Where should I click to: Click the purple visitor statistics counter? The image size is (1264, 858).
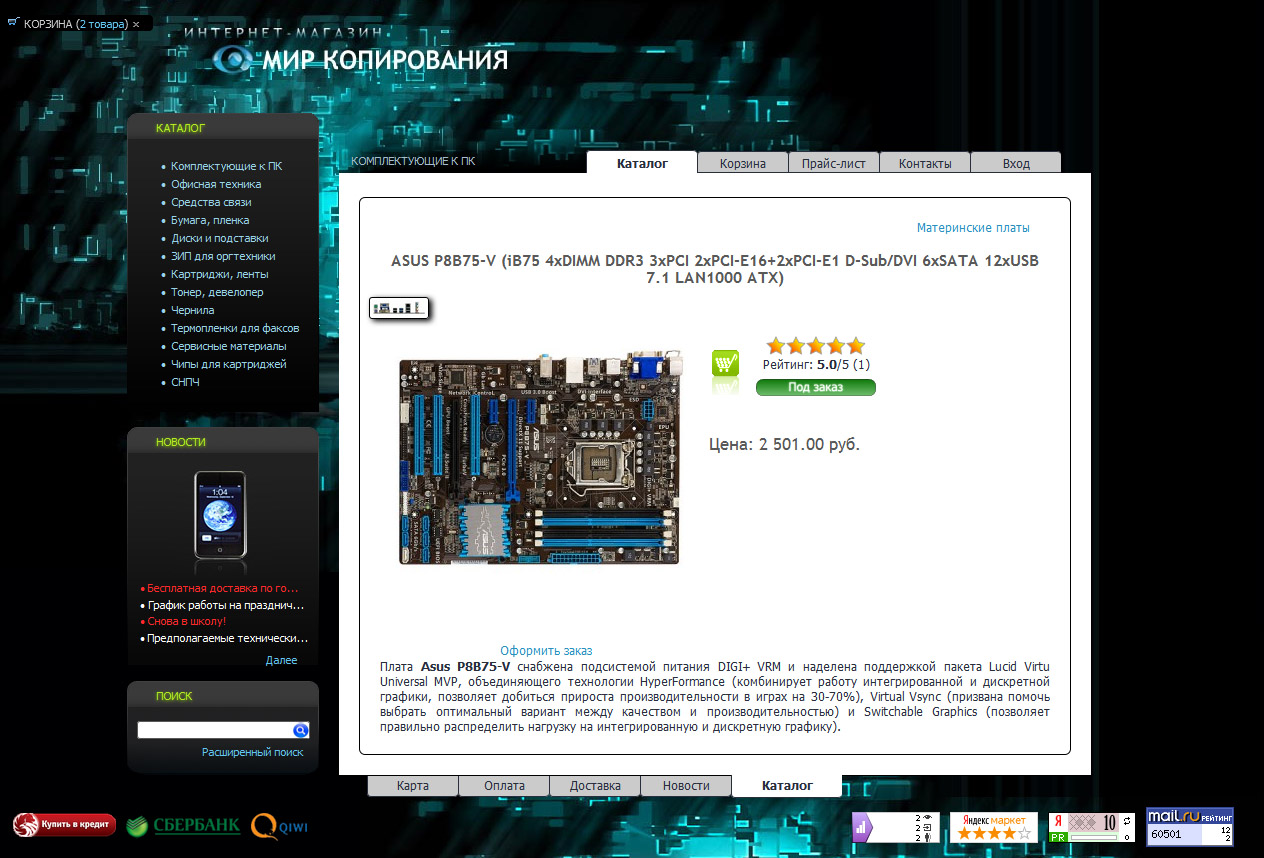tap(895, 827)
